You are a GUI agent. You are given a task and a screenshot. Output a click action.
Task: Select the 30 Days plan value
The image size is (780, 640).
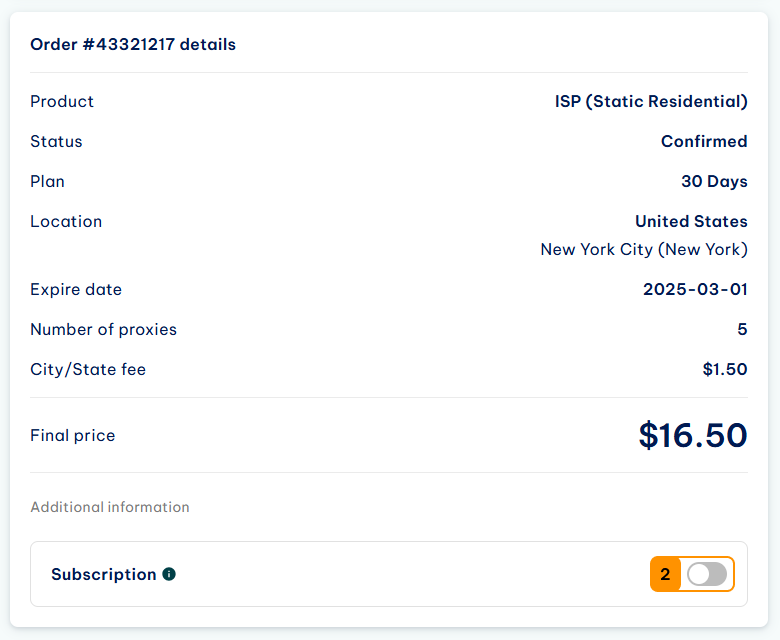tap(714, 182)
